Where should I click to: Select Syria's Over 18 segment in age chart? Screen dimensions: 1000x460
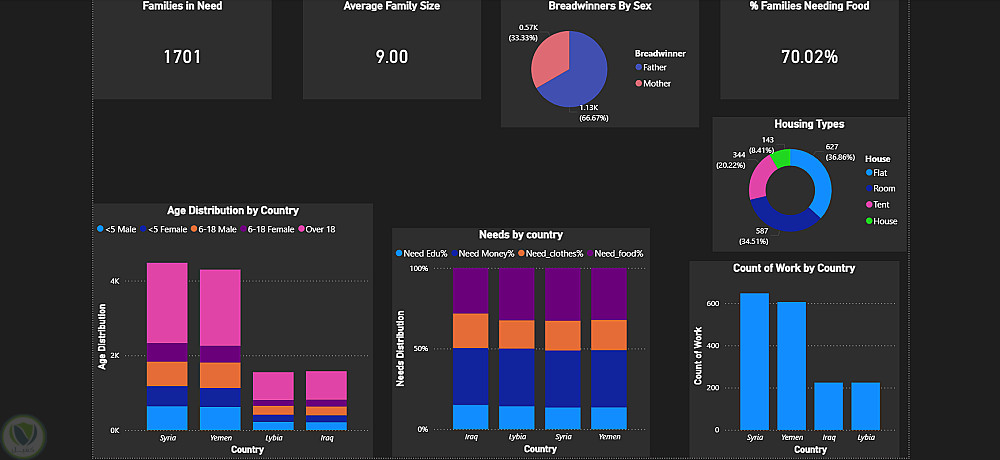pos(167,302)
